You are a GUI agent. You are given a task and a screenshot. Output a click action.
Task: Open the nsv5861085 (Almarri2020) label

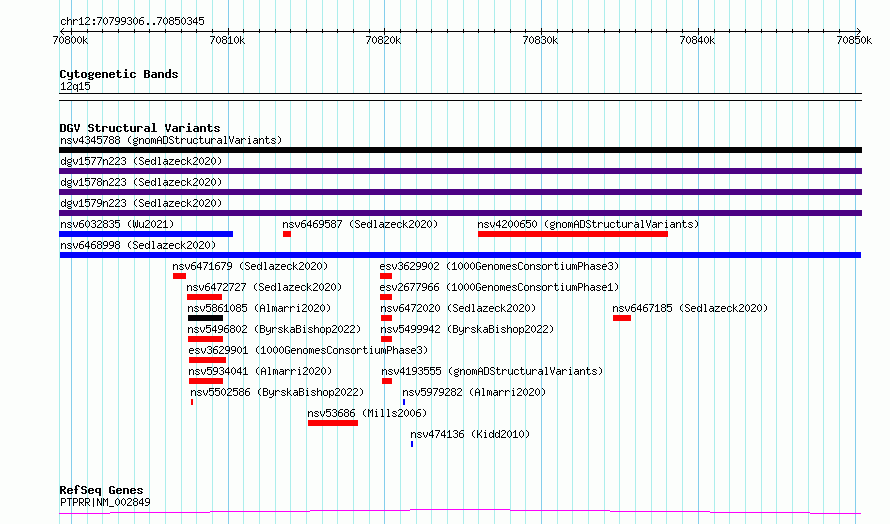click(259, 308)
